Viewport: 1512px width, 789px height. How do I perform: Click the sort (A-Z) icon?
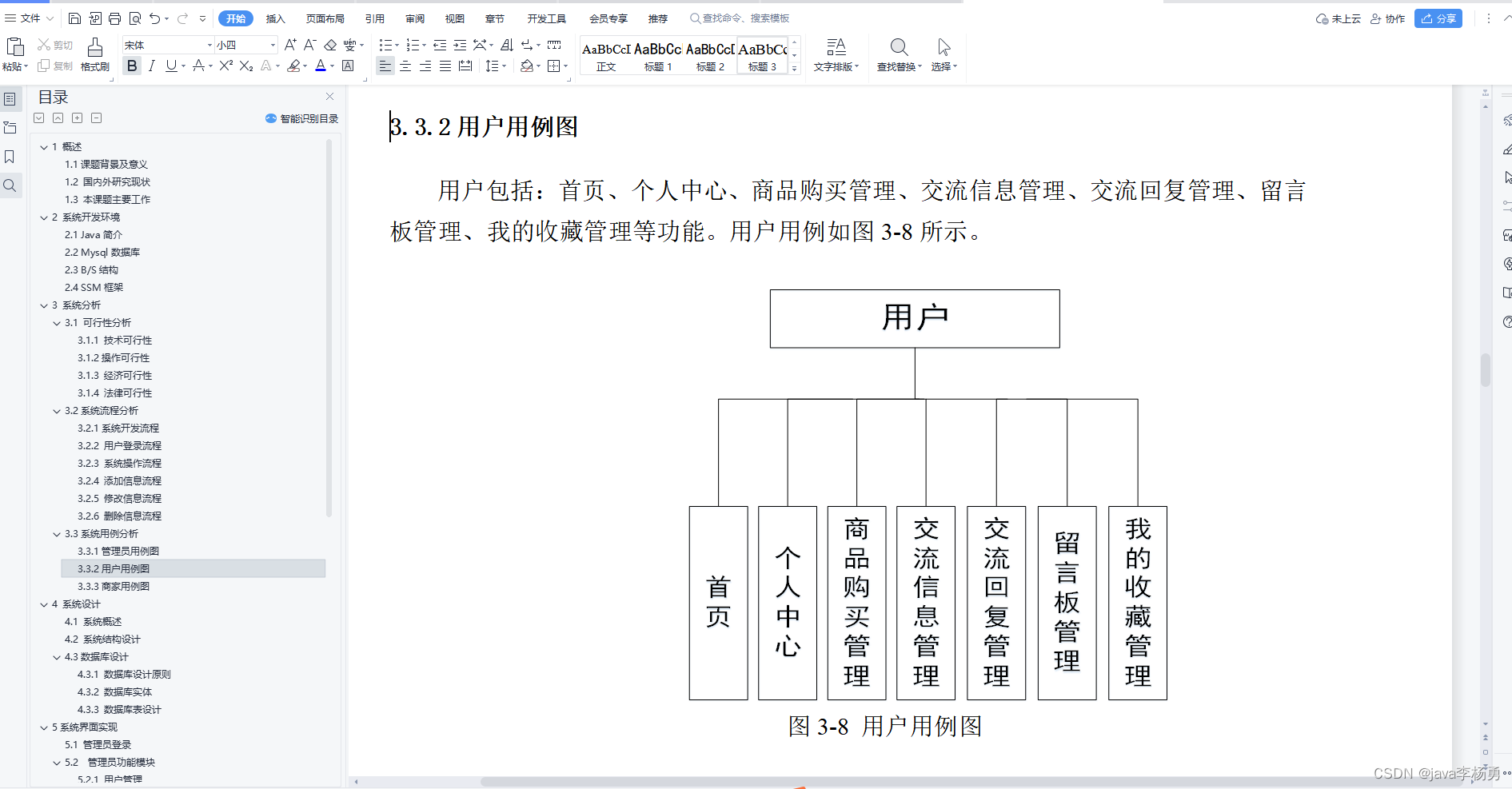click(507, 45)
